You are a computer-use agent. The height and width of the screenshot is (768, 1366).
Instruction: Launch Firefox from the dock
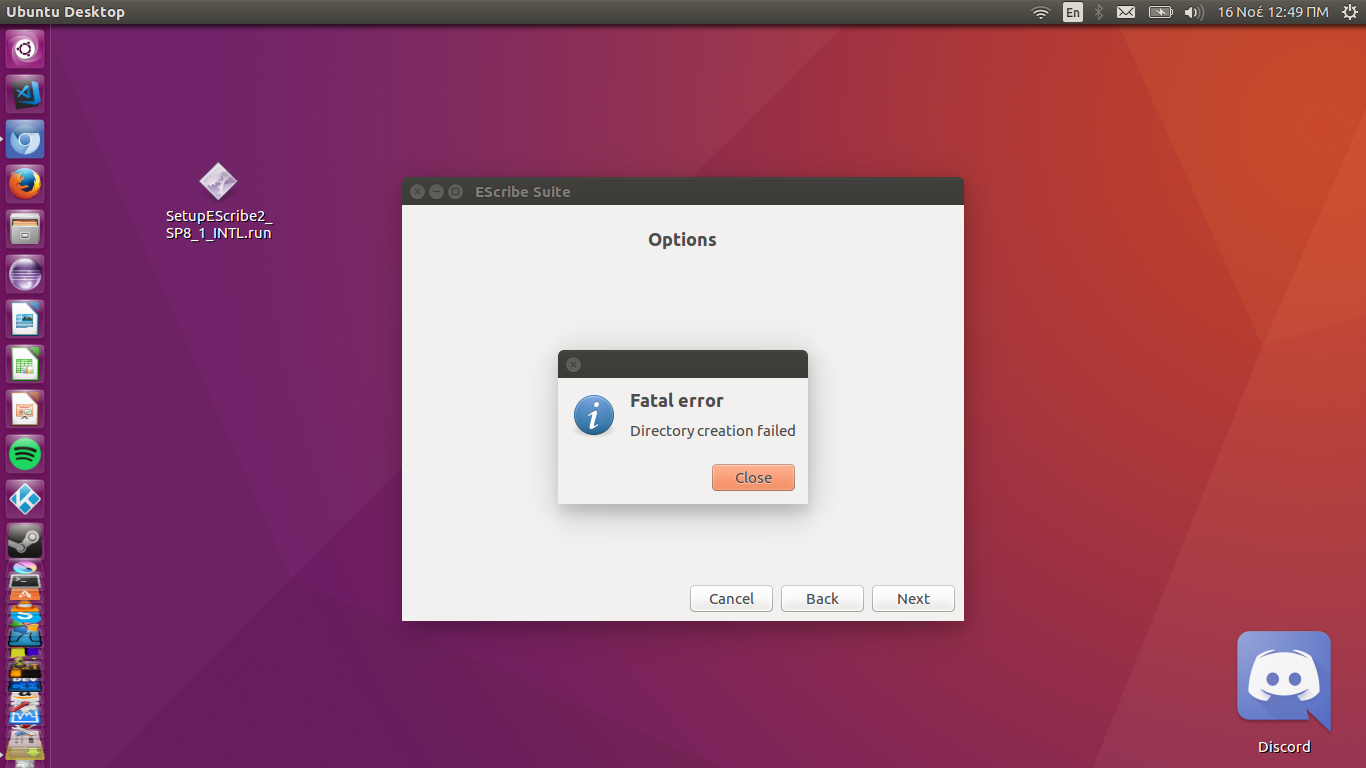[25, 184]
